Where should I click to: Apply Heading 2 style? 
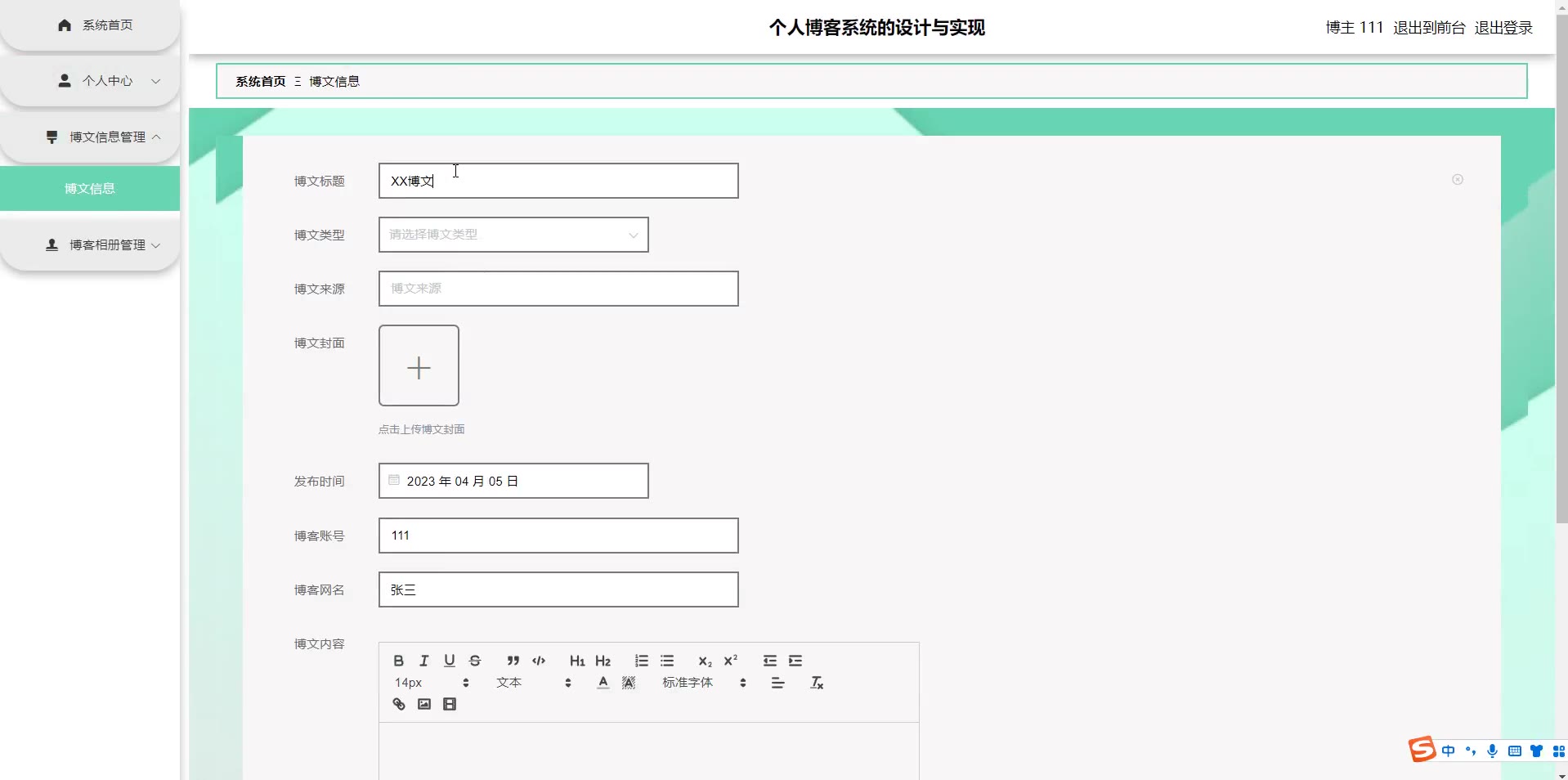coord(603,661)
